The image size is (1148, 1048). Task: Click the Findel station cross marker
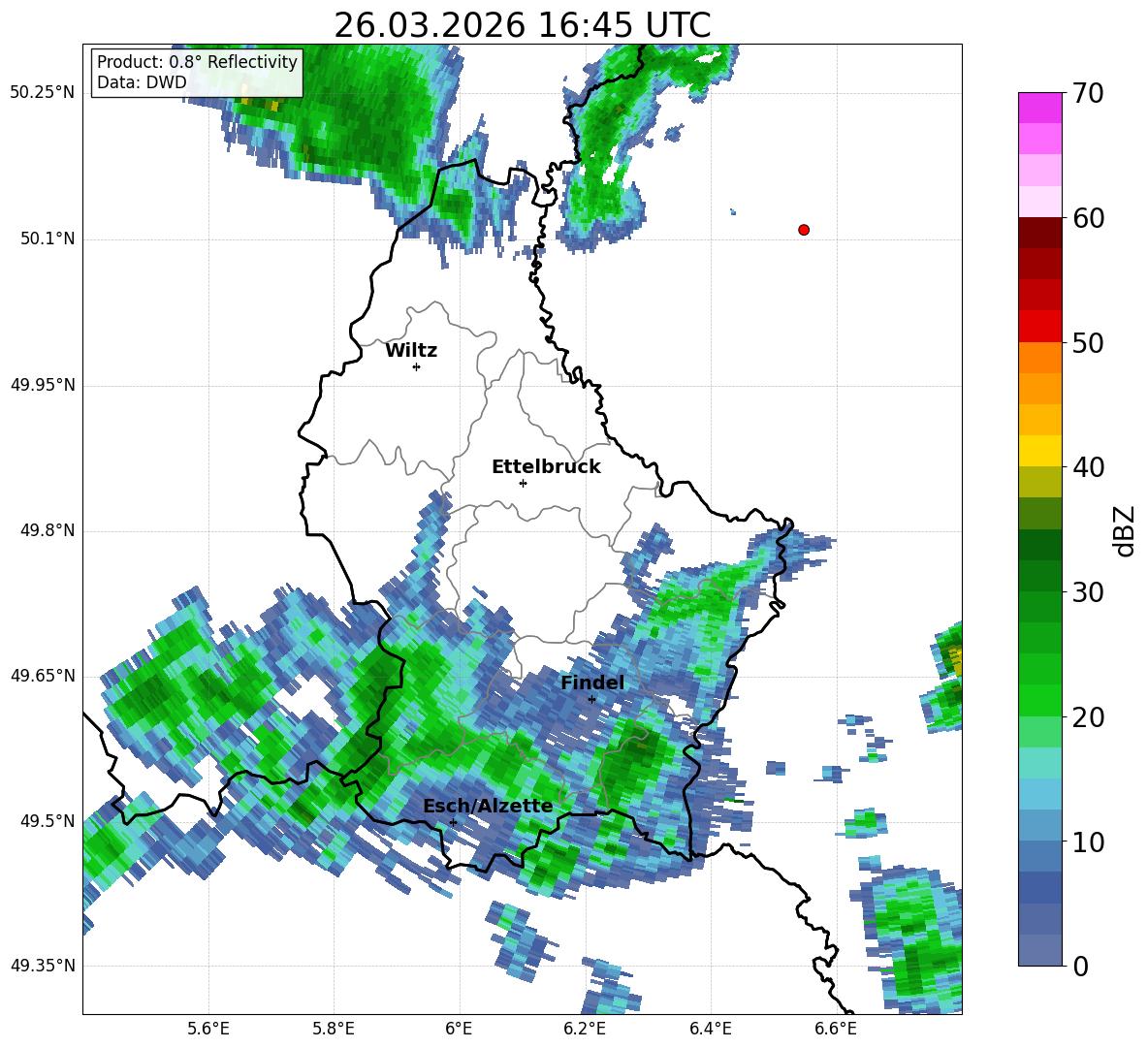tap(591, 699)
